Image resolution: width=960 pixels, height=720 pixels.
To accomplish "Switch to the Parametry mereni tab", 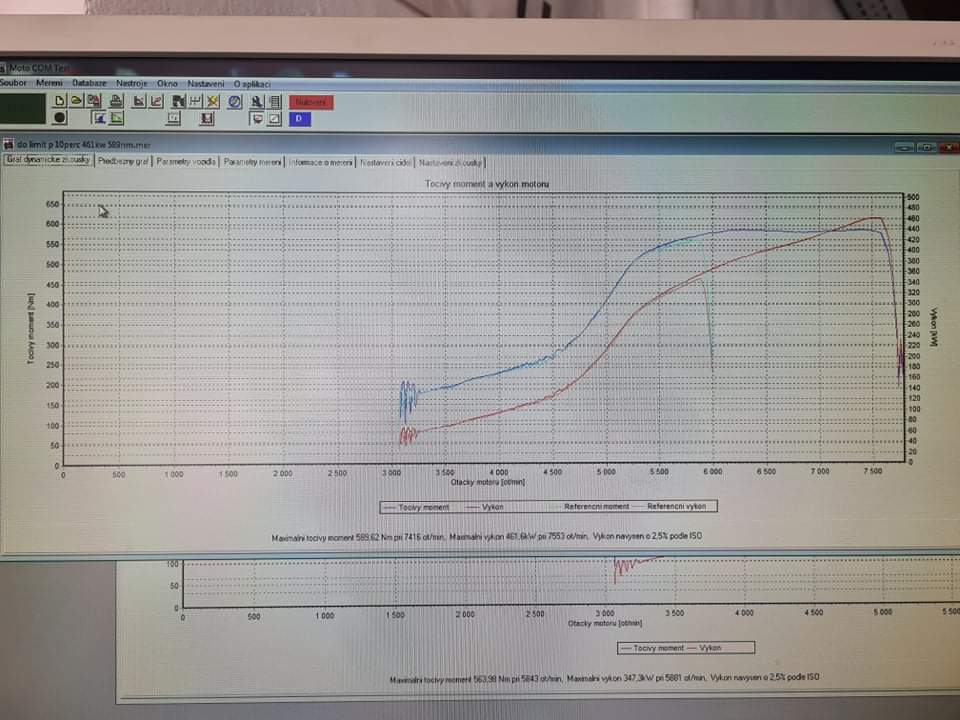I will (x=252, y=161).
